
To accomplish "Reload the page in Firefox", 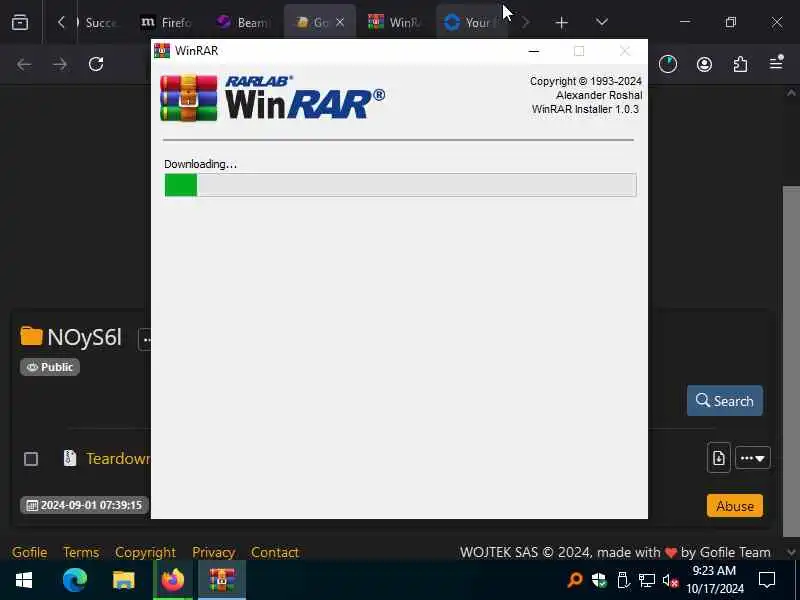I will [x=96, y=64].
